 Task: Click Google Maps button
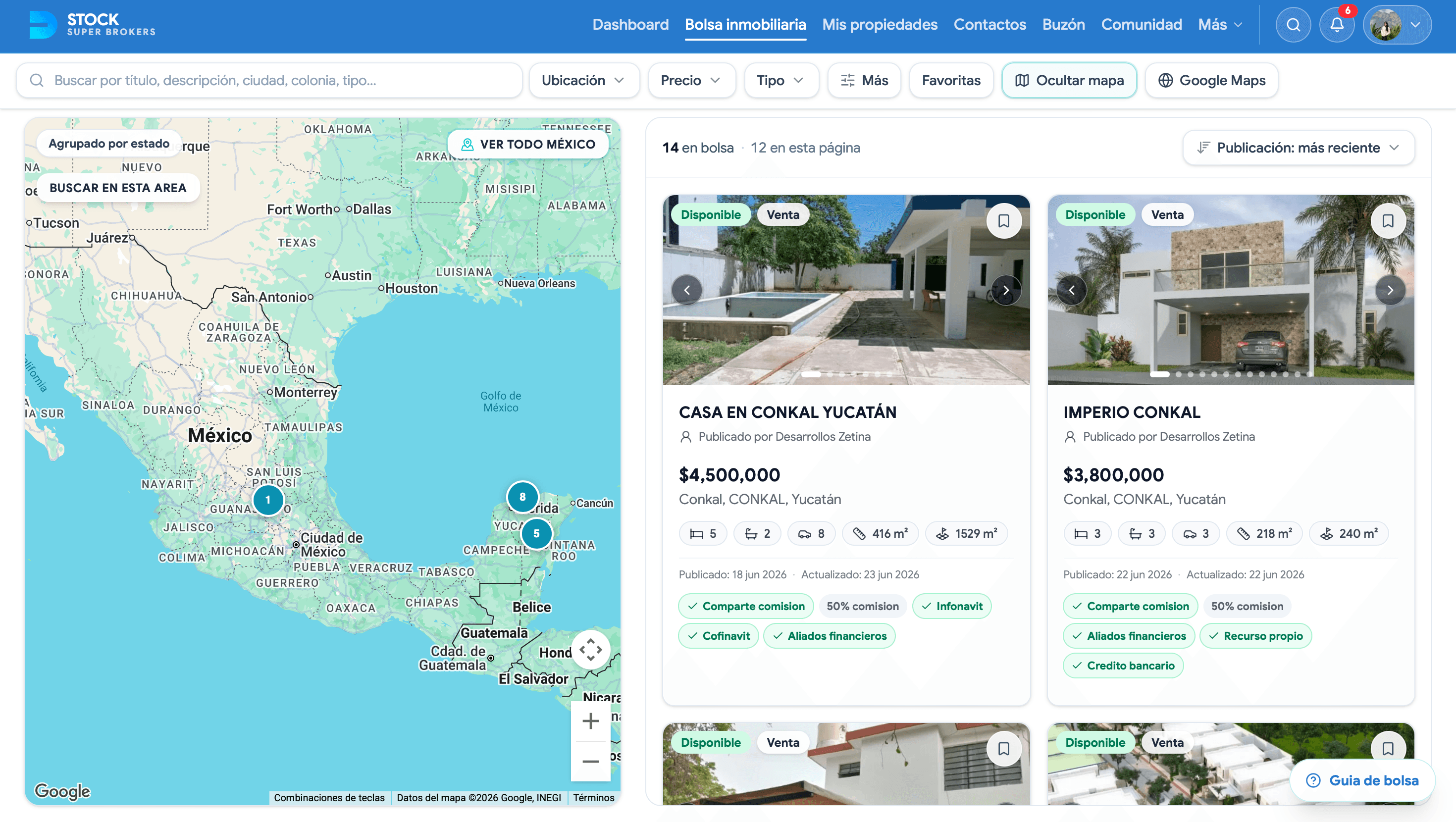click(x=1211, y=80)
